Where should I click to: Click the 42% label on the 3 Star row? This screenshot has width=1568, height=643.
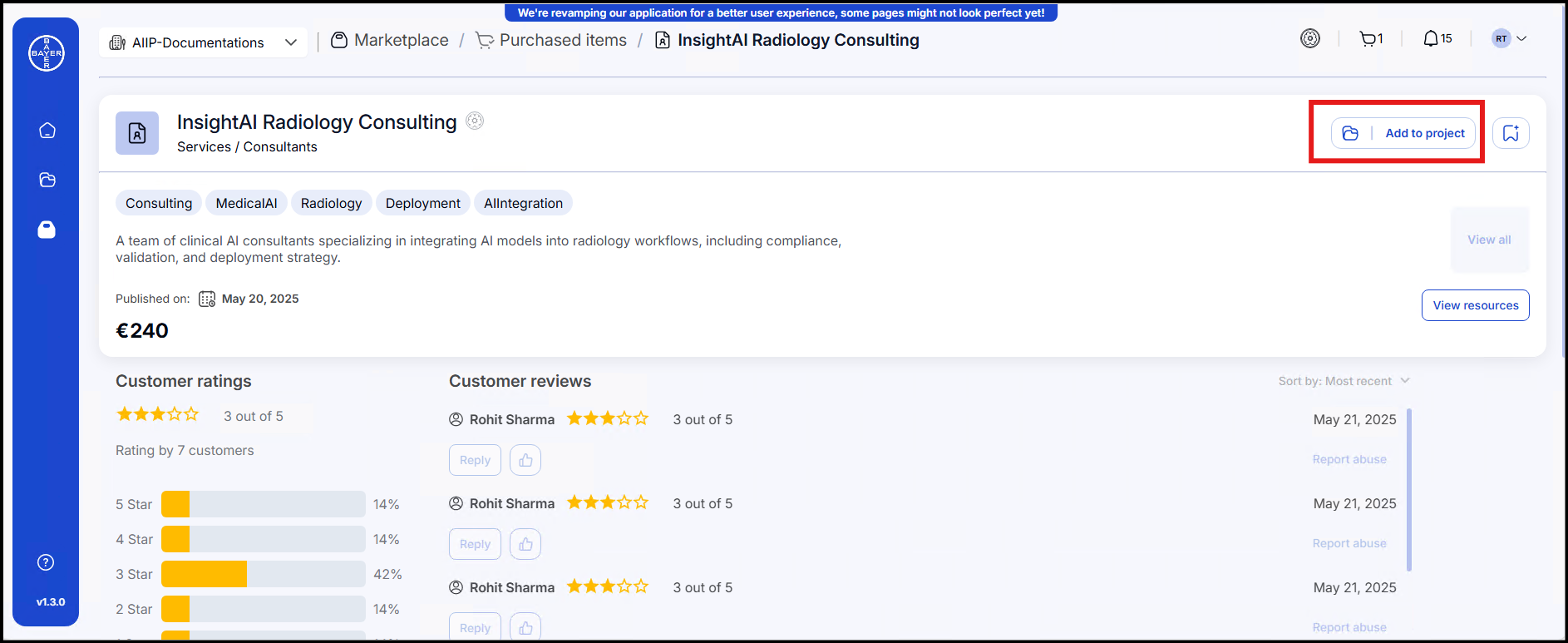coord(387,574)
